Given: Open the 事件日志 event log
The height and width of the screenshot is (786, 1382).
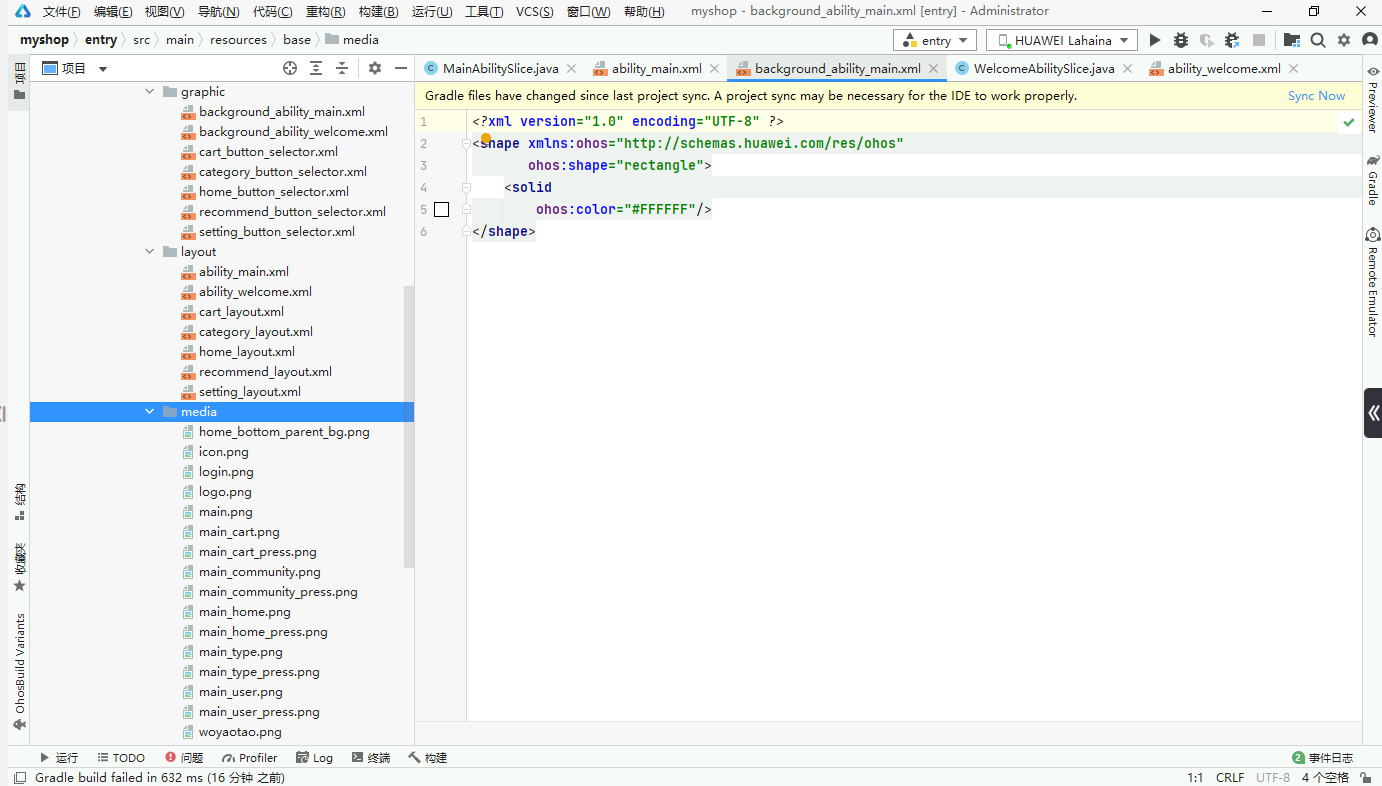Looking at the screenshot, I should point(1323,758).
